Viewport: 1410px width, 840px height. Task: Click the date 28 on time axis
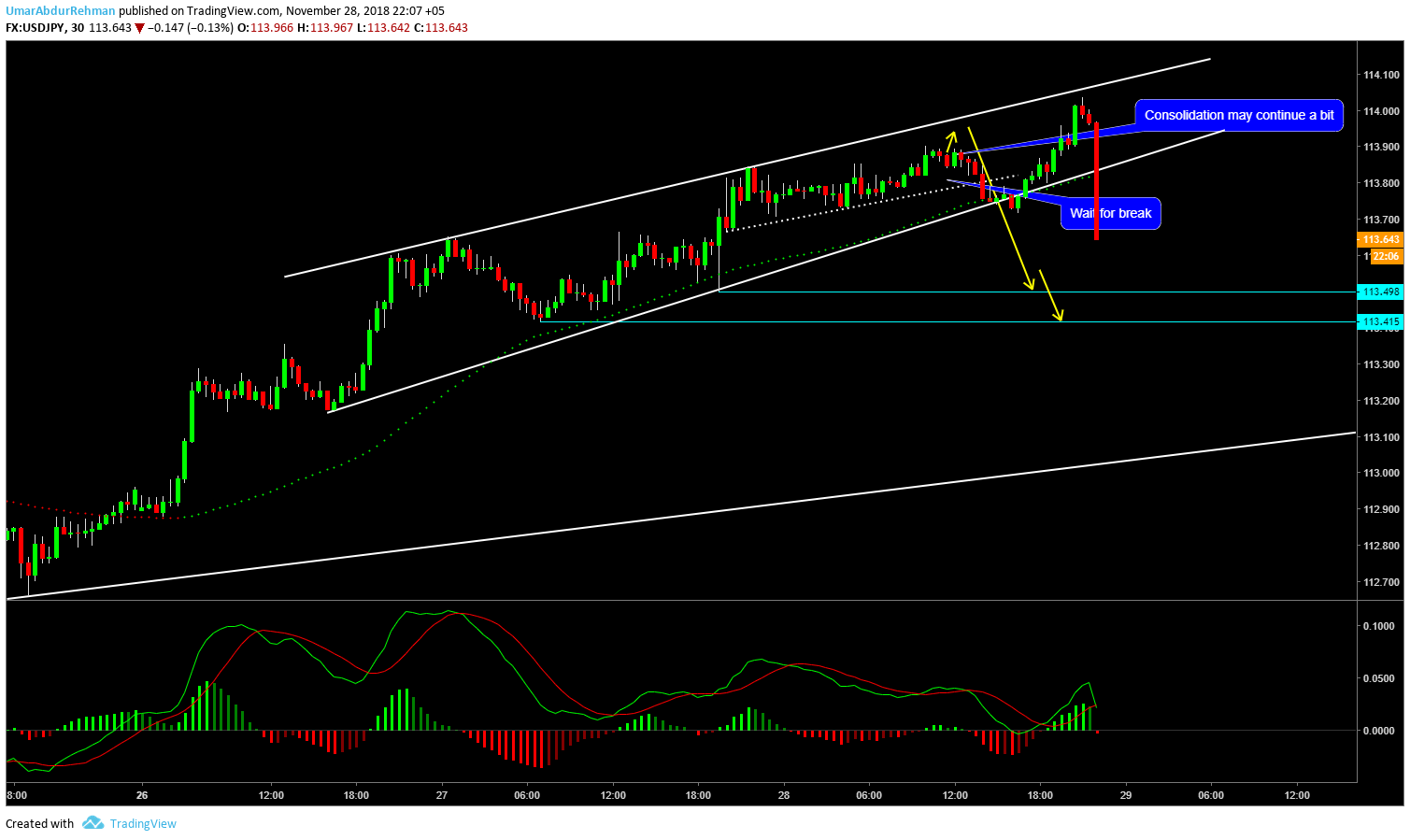784,795
